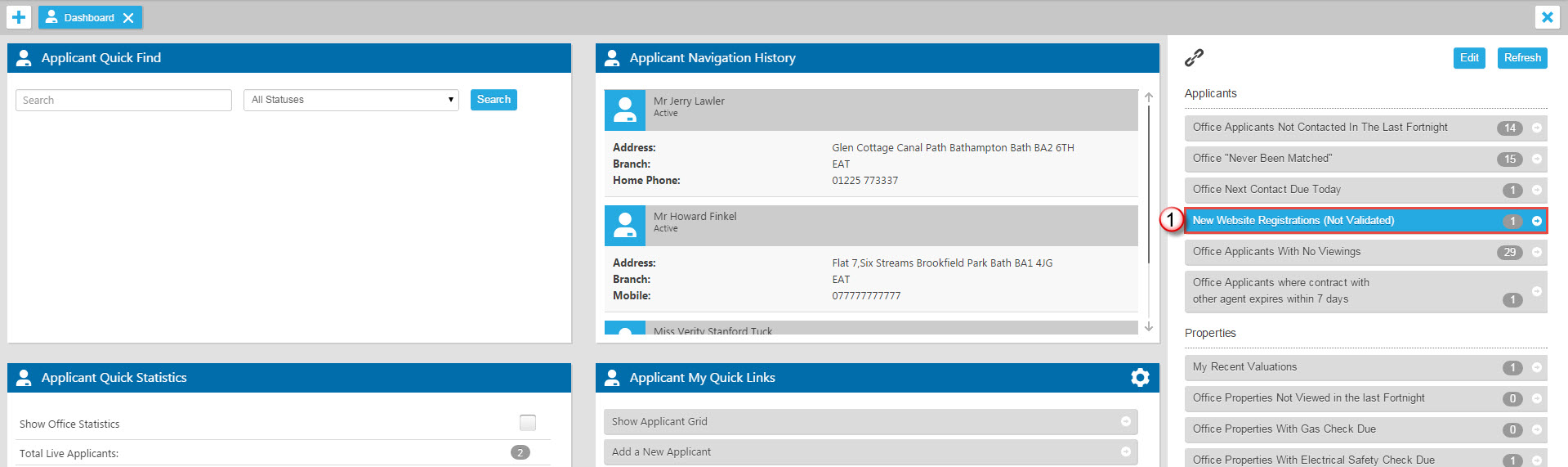Click arrow icon on Show Applicant Grid
This screenshot has height=467, width=1568.
pos(1125,421)
